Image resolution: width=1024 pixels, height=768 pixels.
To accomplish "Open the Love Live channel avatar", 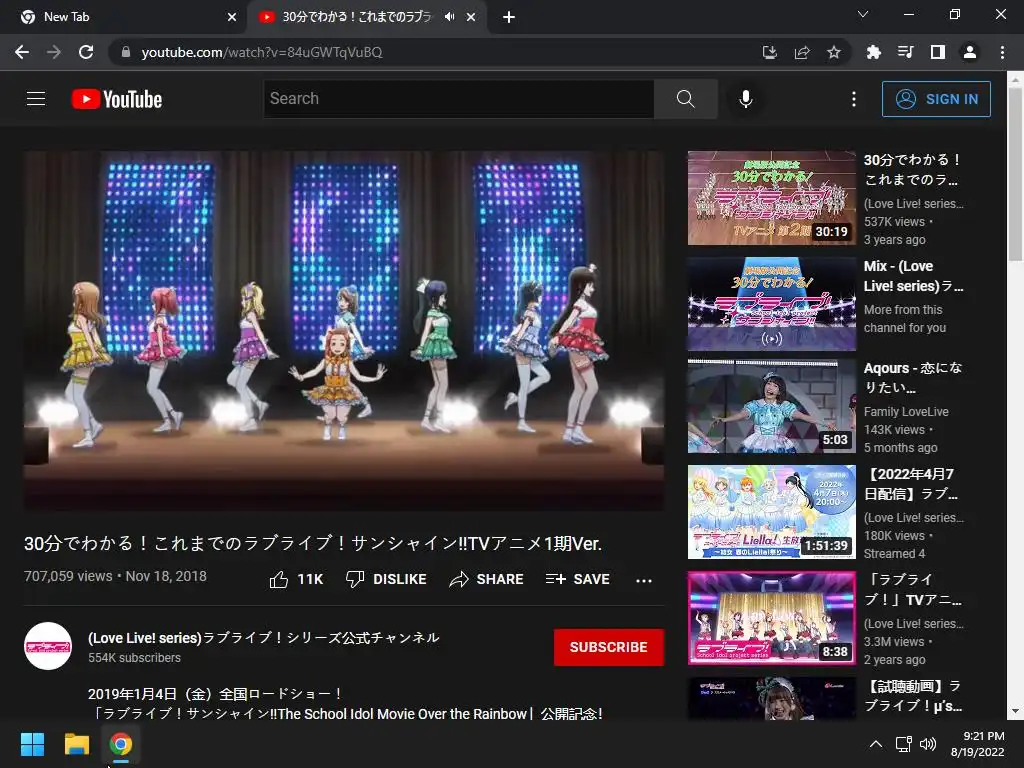I will [x=48, y=647].
